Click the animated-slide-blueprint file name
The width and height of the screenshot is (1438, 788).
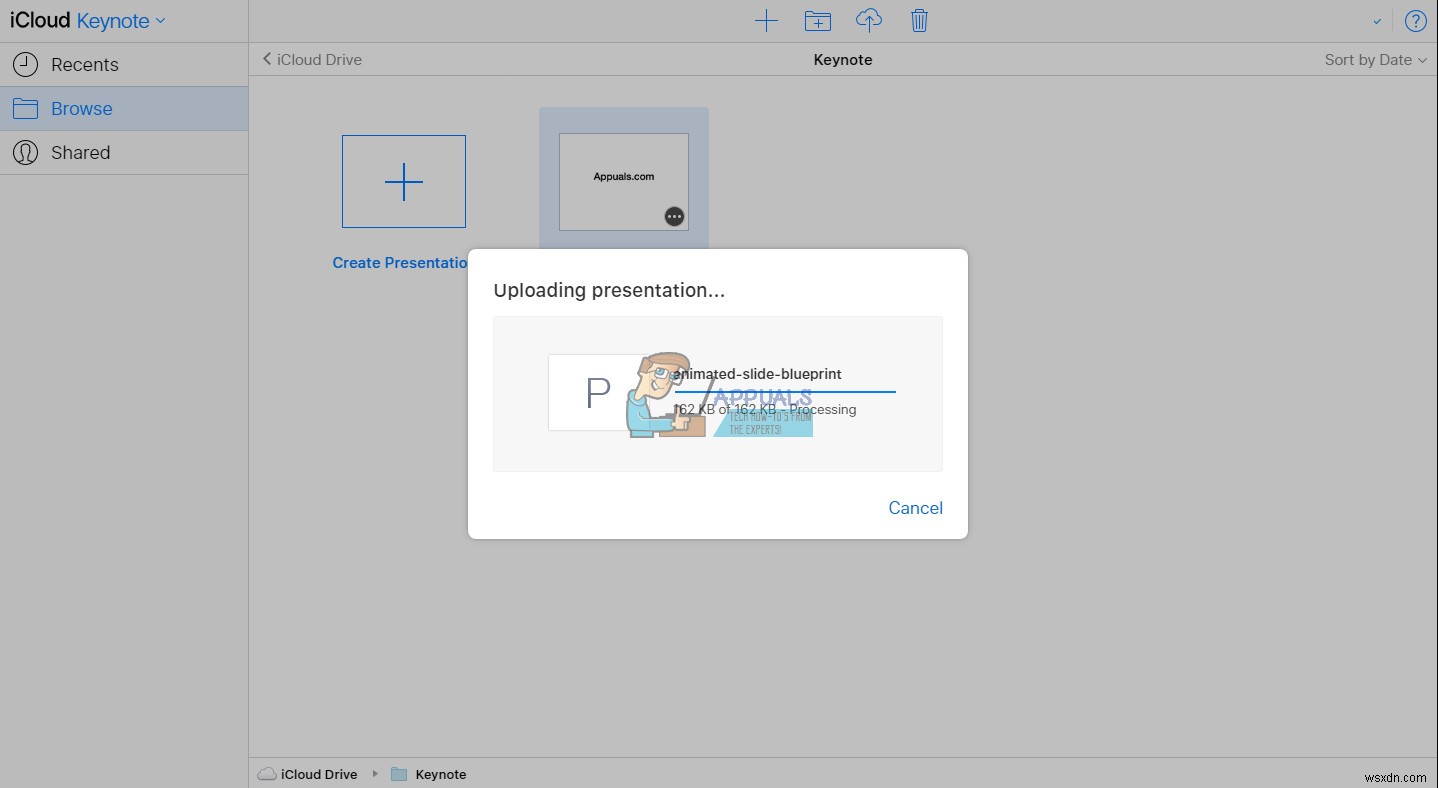(x=757, y=374)
